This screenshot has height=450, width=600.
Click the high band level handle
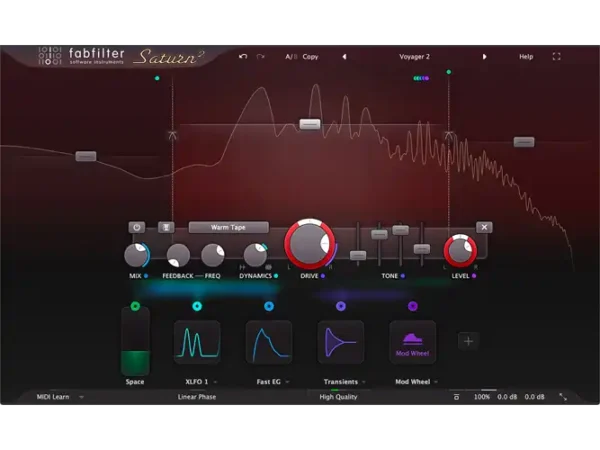524,142
